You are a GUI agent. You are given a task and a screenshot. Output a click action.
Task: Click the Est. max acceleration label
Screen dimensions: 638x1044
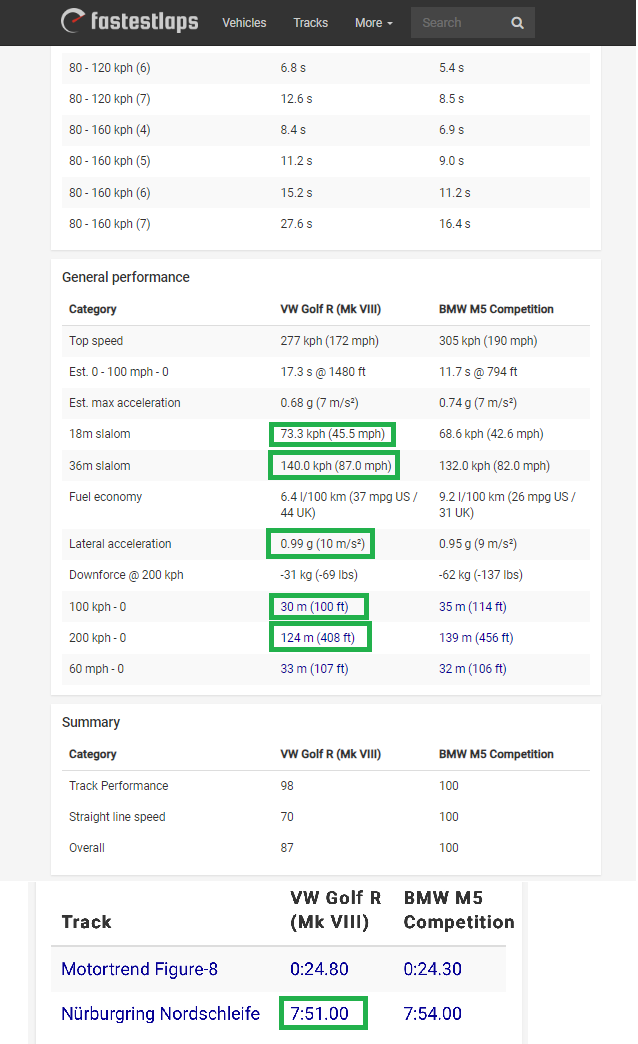point(125,403)
